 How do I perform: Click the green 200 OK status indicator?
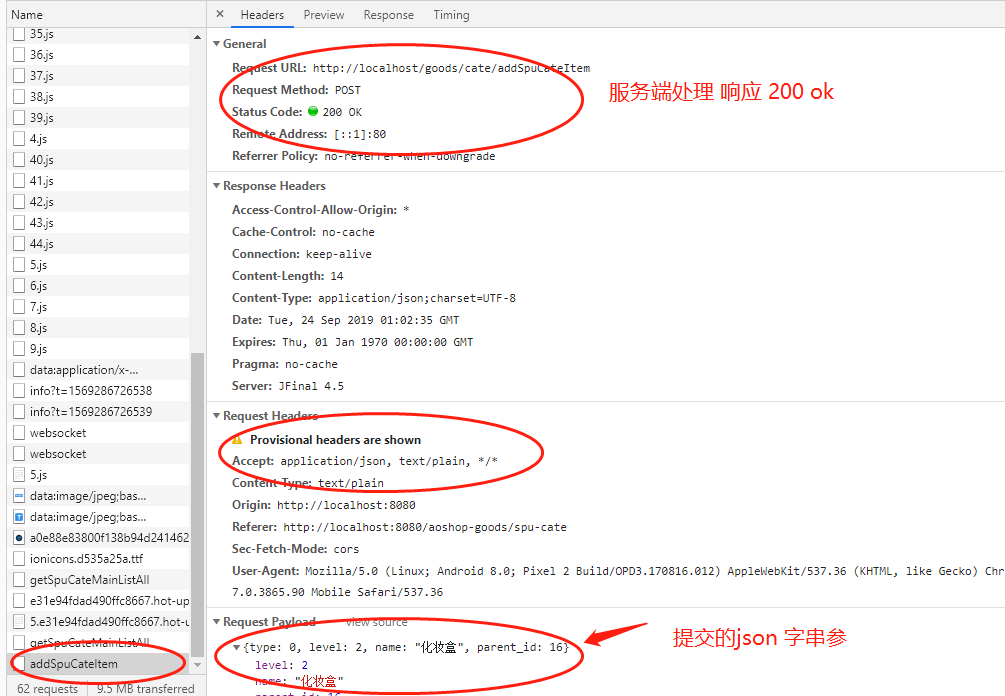pyautogui.click(x=313, y=112)
